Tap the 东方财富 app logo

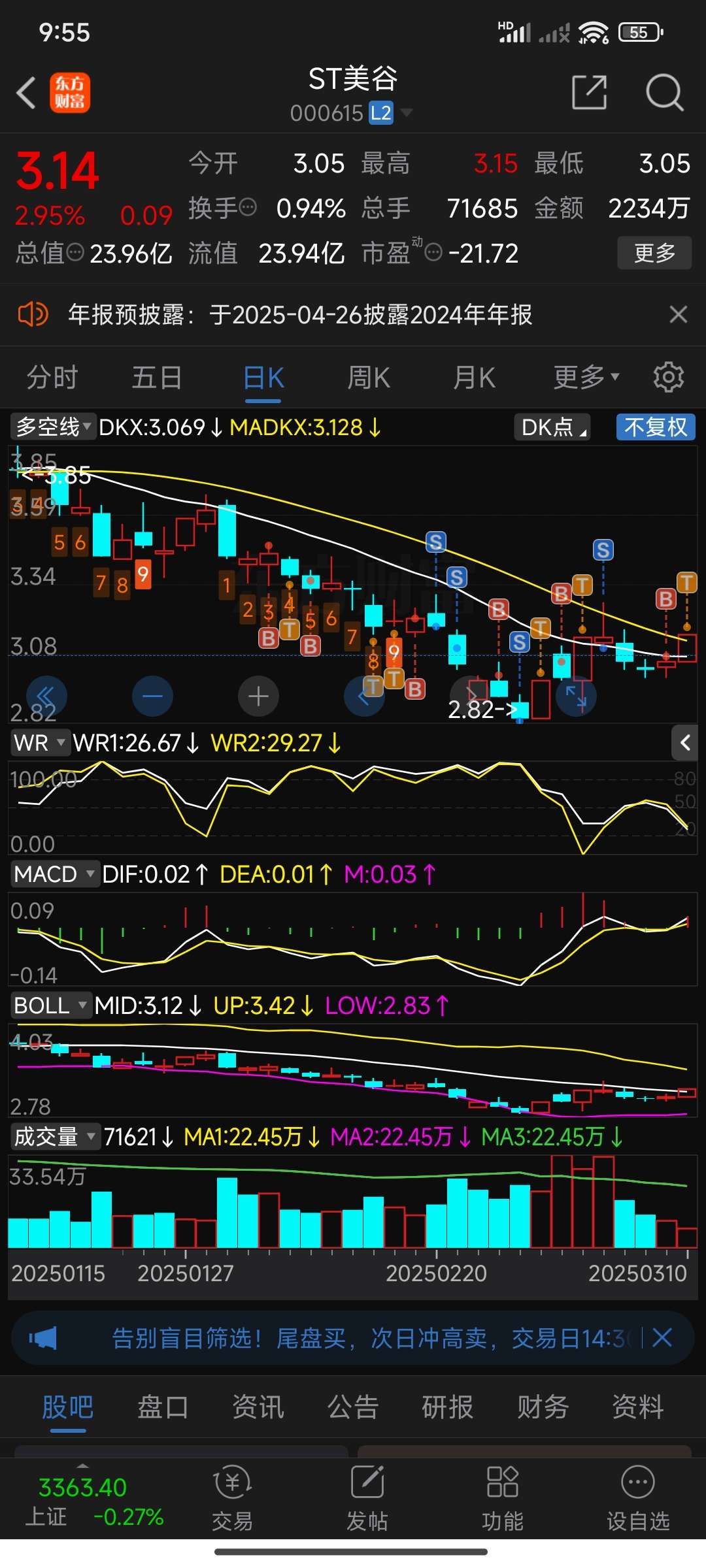pos(70,92)
